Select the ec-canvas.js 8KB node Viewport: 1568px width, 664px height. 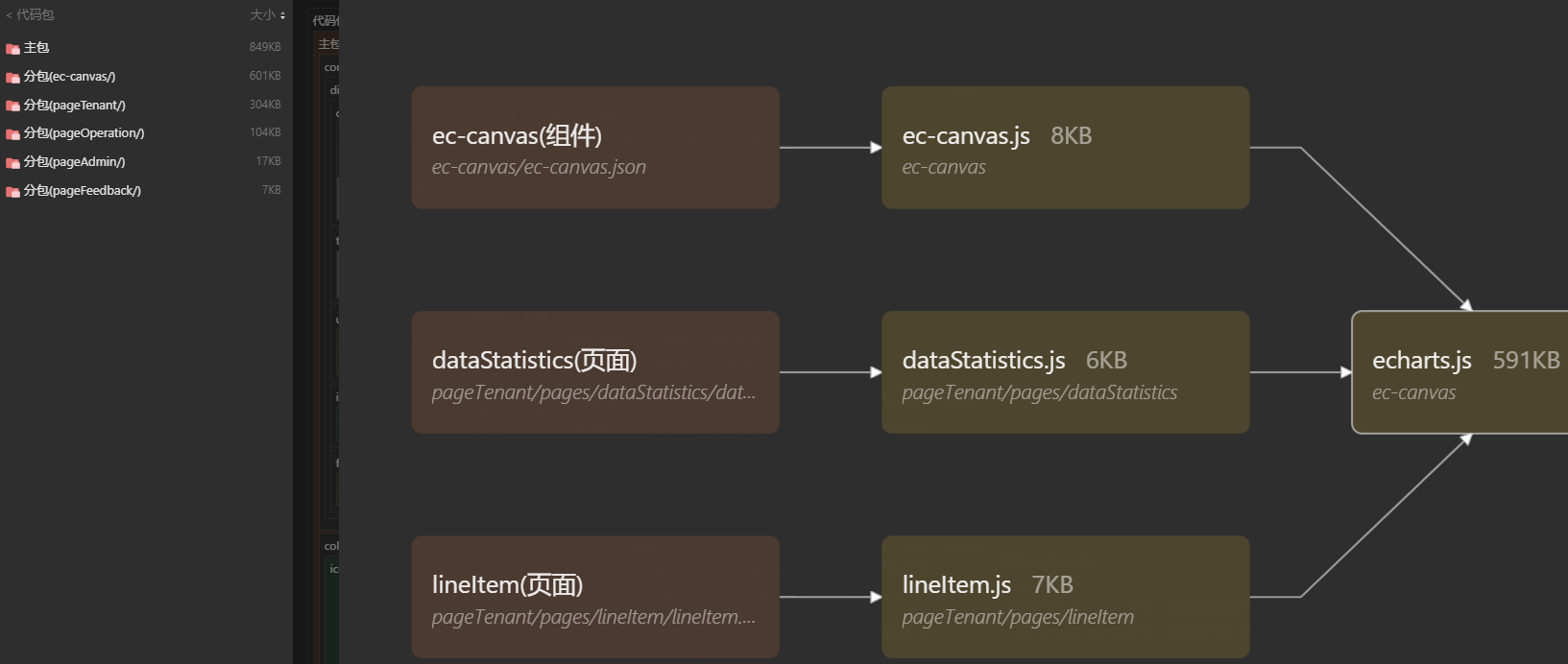pos(1066,148)
